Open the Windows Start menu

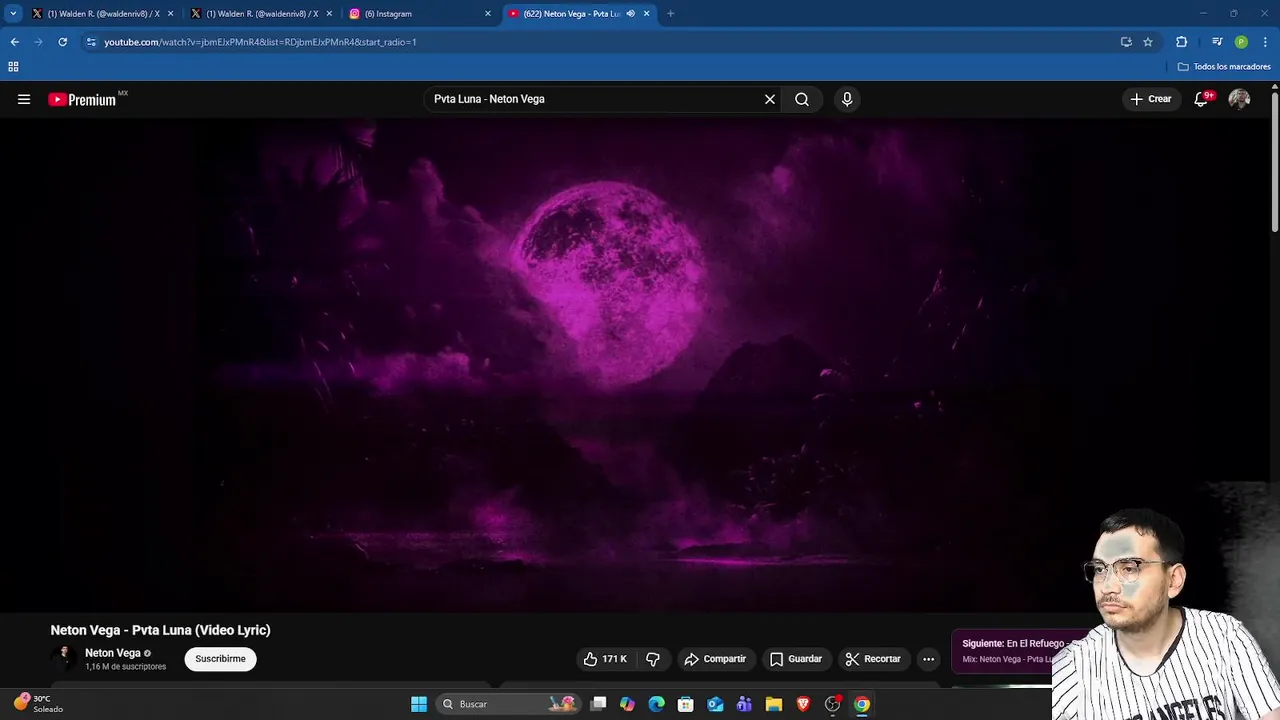pos(419,704)
